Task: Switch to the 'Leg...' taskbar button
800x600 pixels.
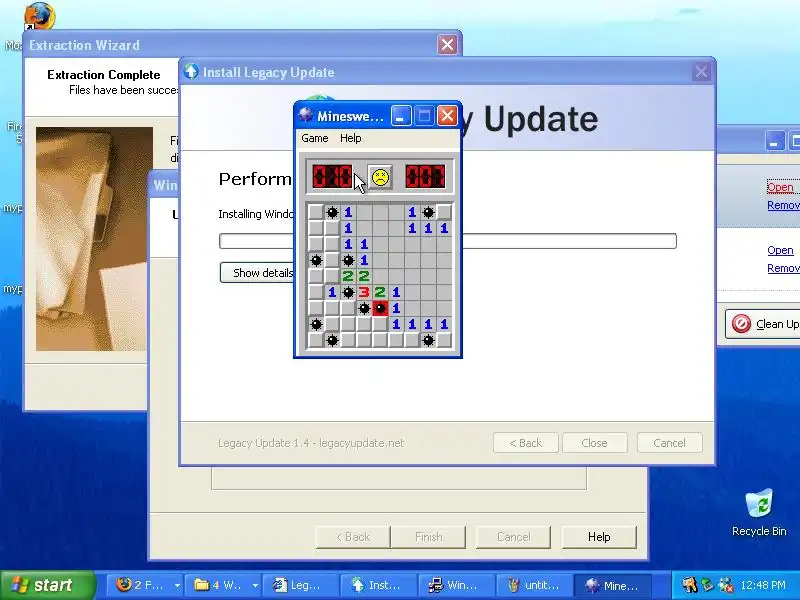Action: (302, 585)
